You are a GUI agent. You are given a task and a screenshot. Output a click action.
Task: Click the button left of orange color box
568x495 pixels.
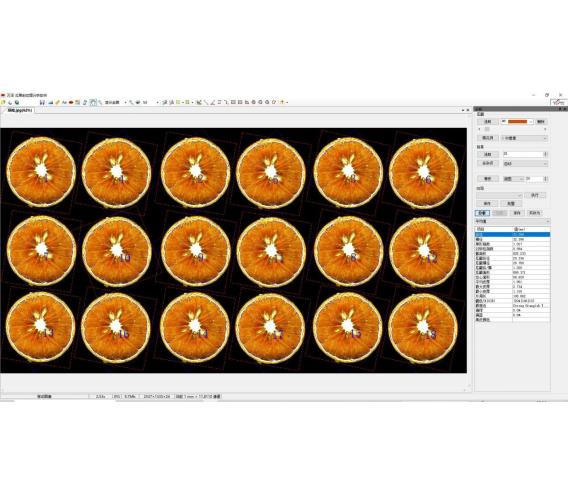tap(488, 122)
